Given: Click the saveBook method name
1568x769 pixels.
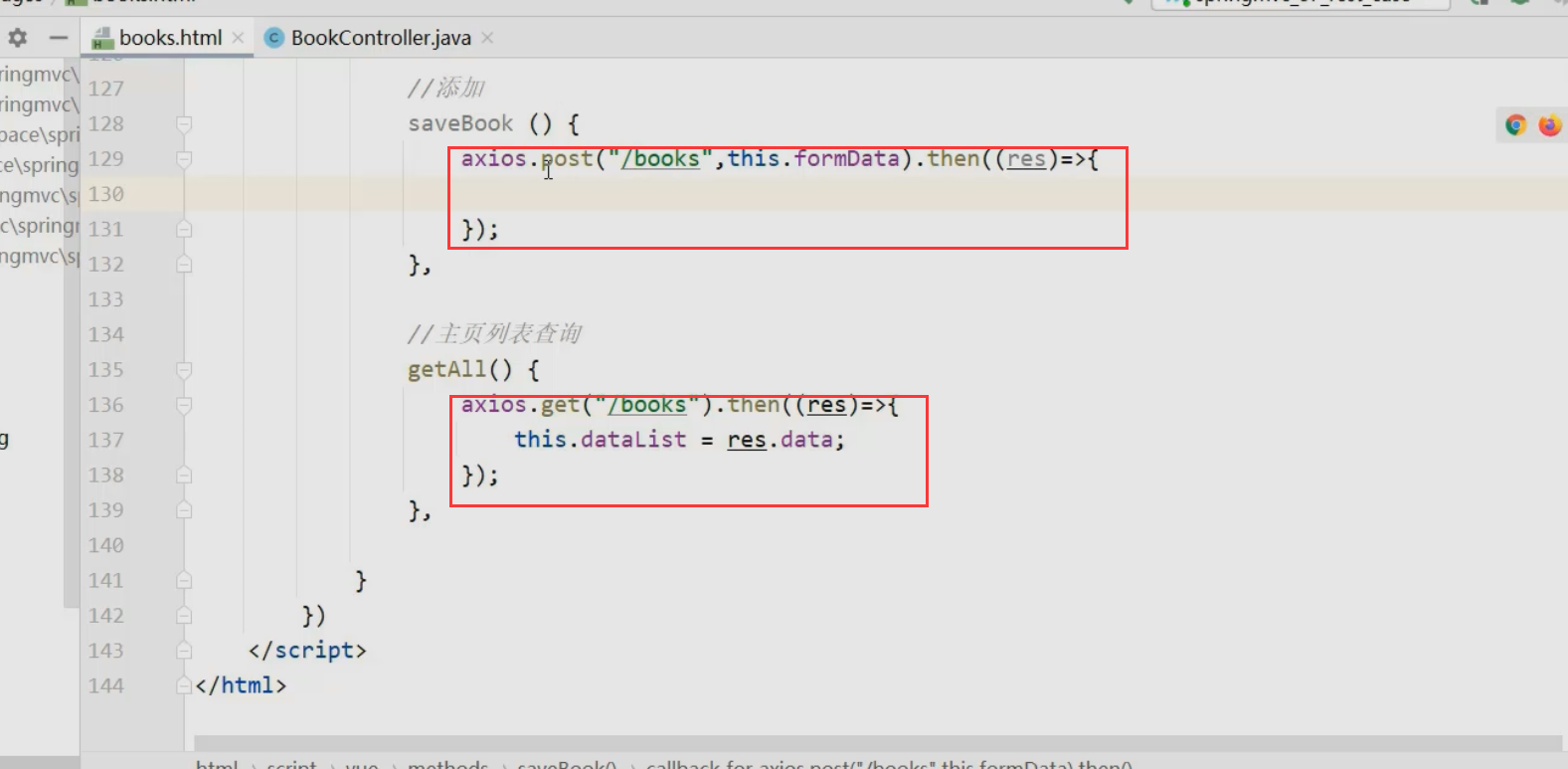Looking at the screenshot, I should coord(460,123).
